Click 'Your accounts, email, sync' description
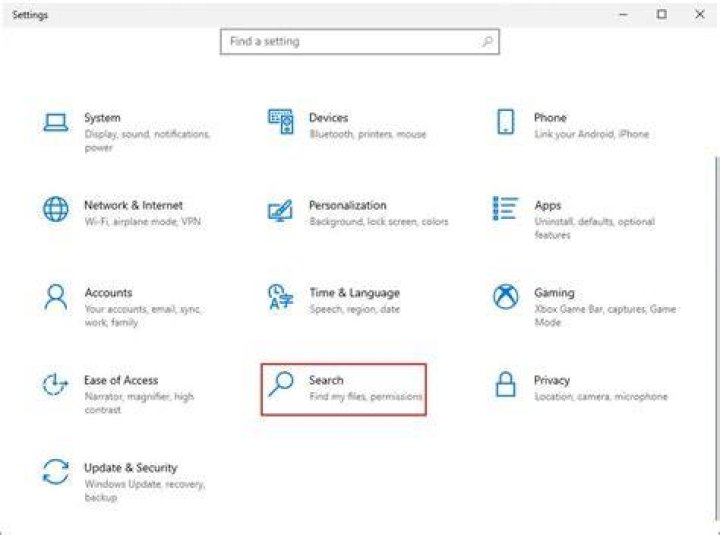The image size is (720, 535). [142, 316]
